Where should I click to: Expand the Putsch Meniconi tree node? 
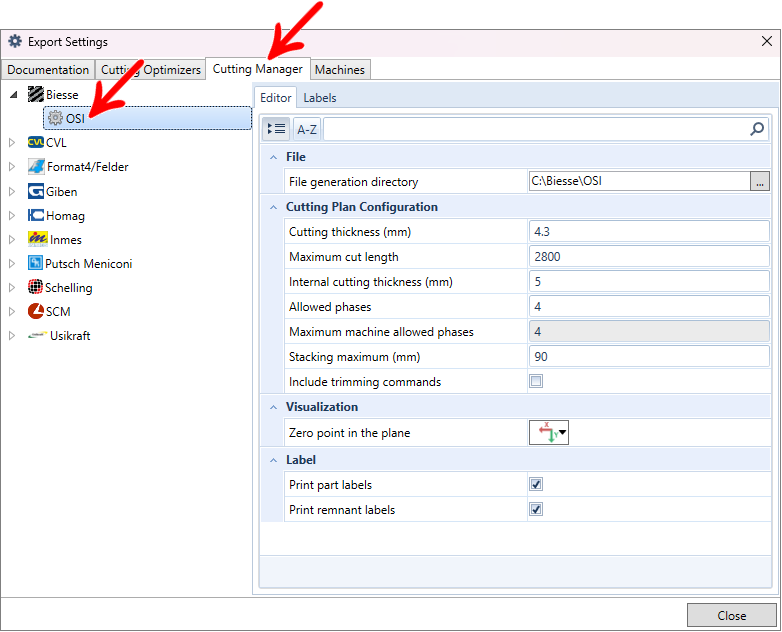(x=12, y=263)
